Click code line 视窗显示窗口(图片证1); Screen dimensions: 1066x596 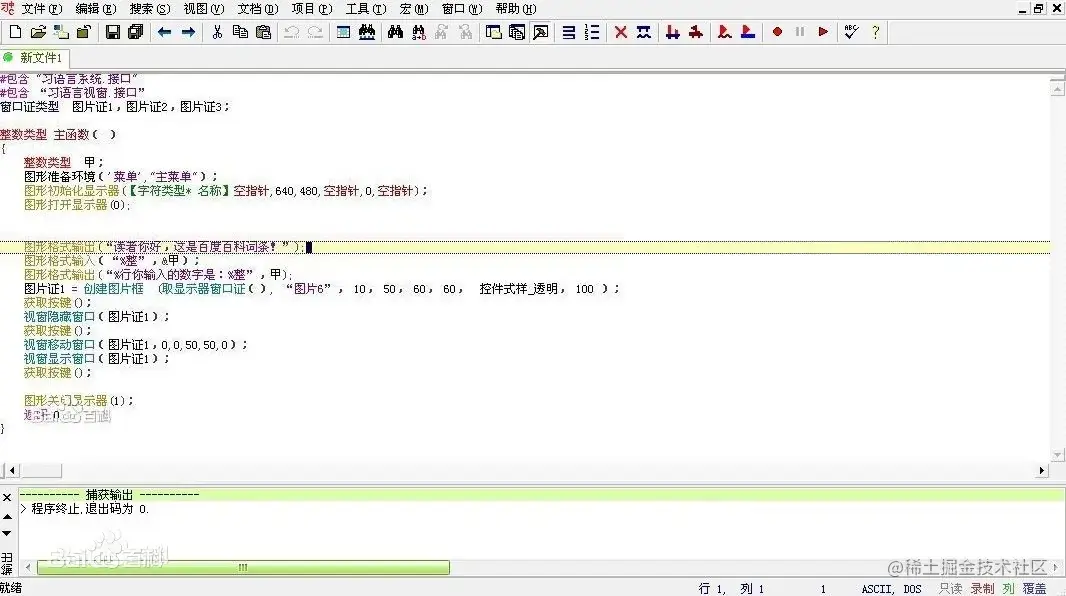pos(96,358)
